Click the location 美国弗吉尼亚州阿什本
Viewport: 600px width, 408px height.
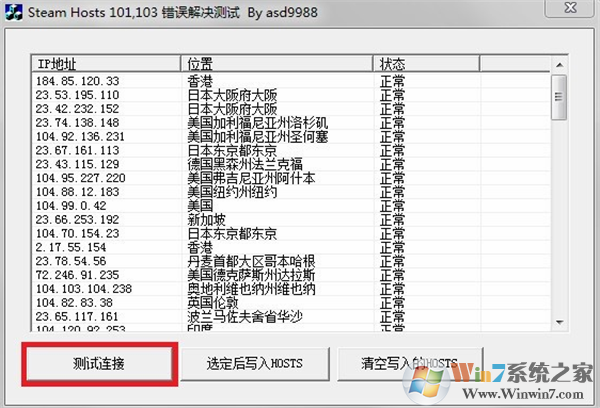point(251,178)
